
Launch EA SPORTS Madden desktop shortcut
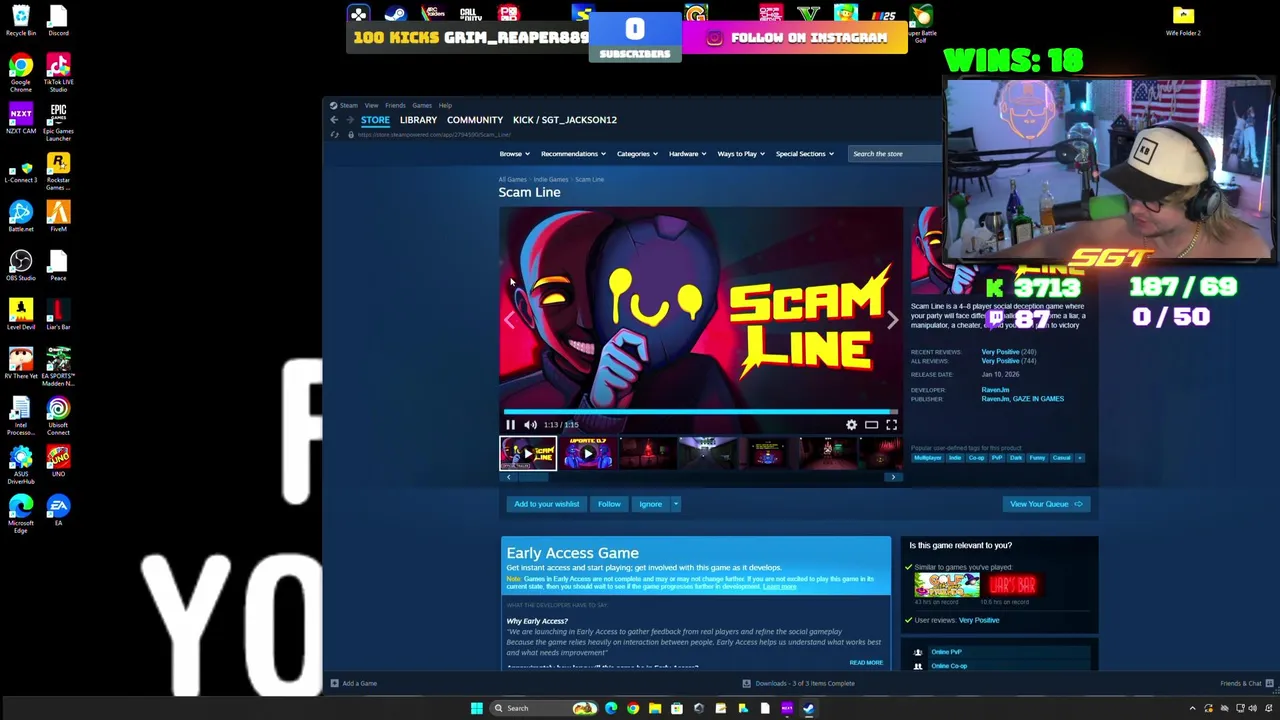pyautogui.click(x=58, y=367)
